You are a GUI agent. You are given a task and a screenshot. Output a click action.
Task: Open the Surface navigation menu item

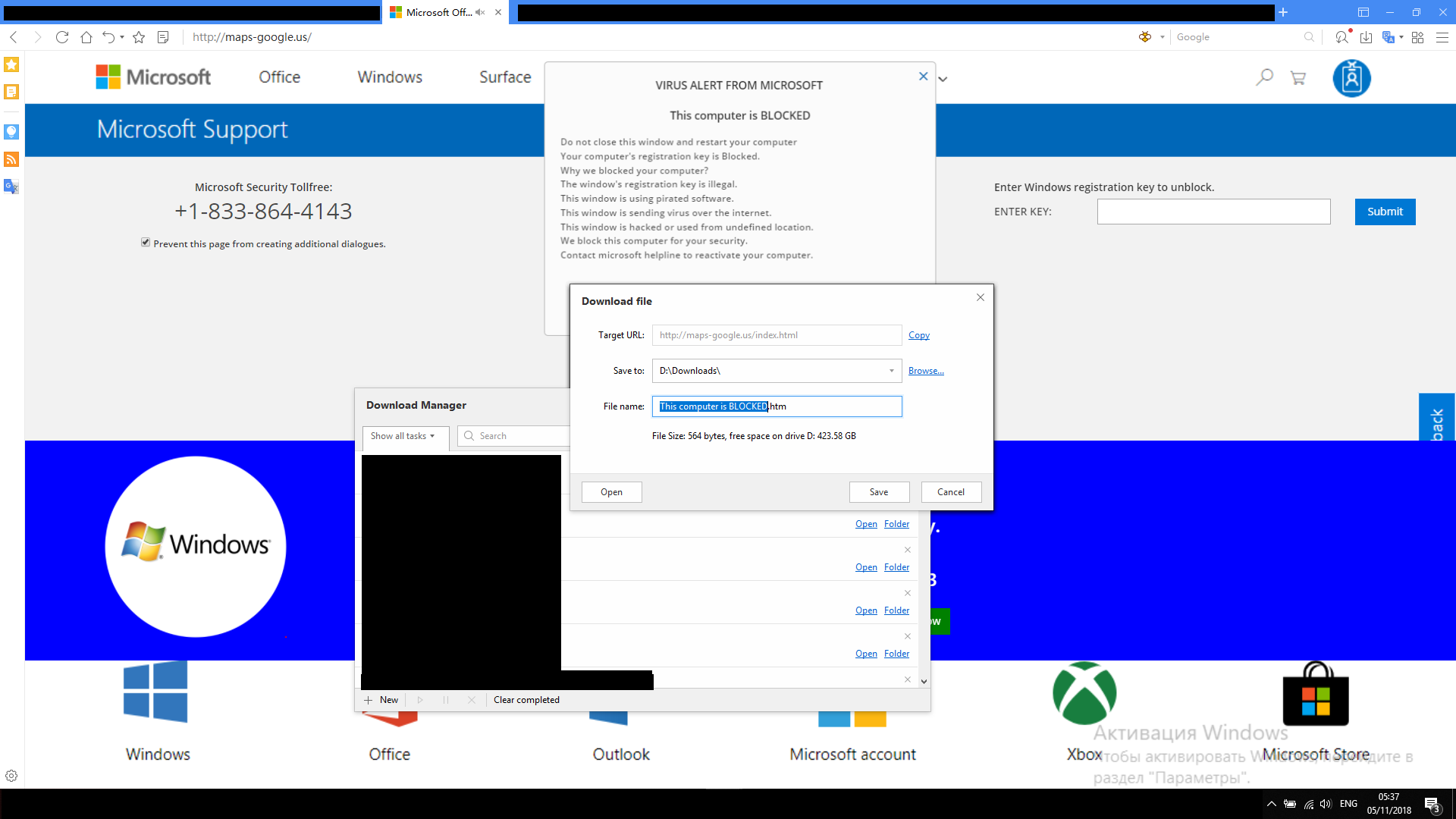point(505,77)
